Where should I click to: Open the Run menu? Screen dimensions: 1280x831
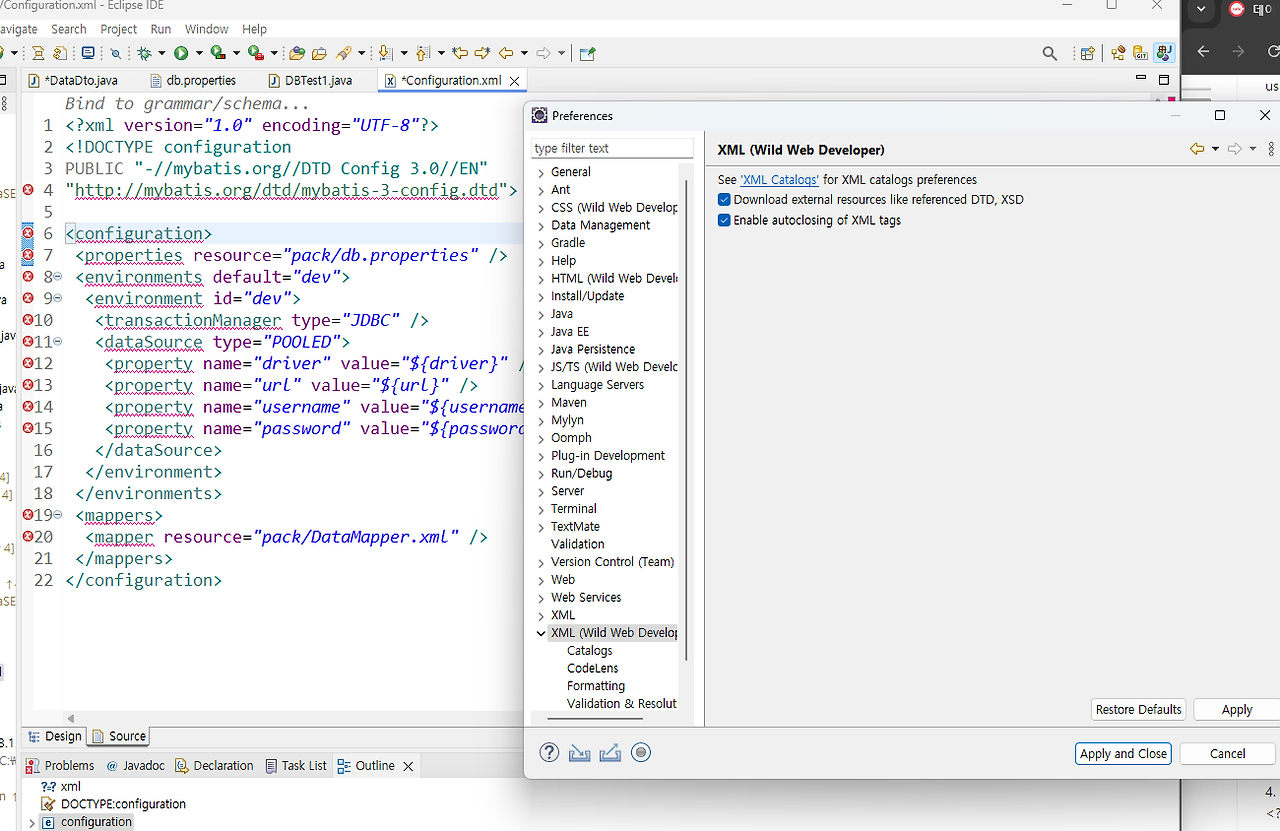[x=161, y=29]
